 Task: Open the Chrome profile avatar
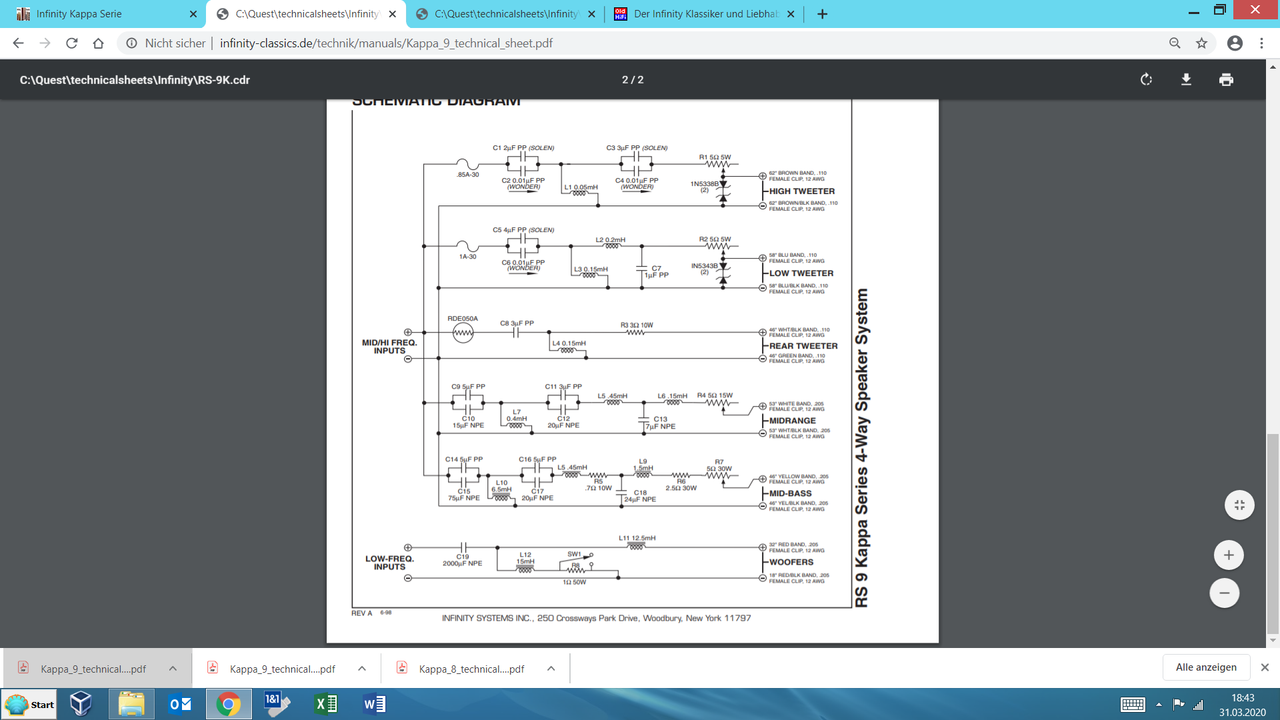[1234, 43]
